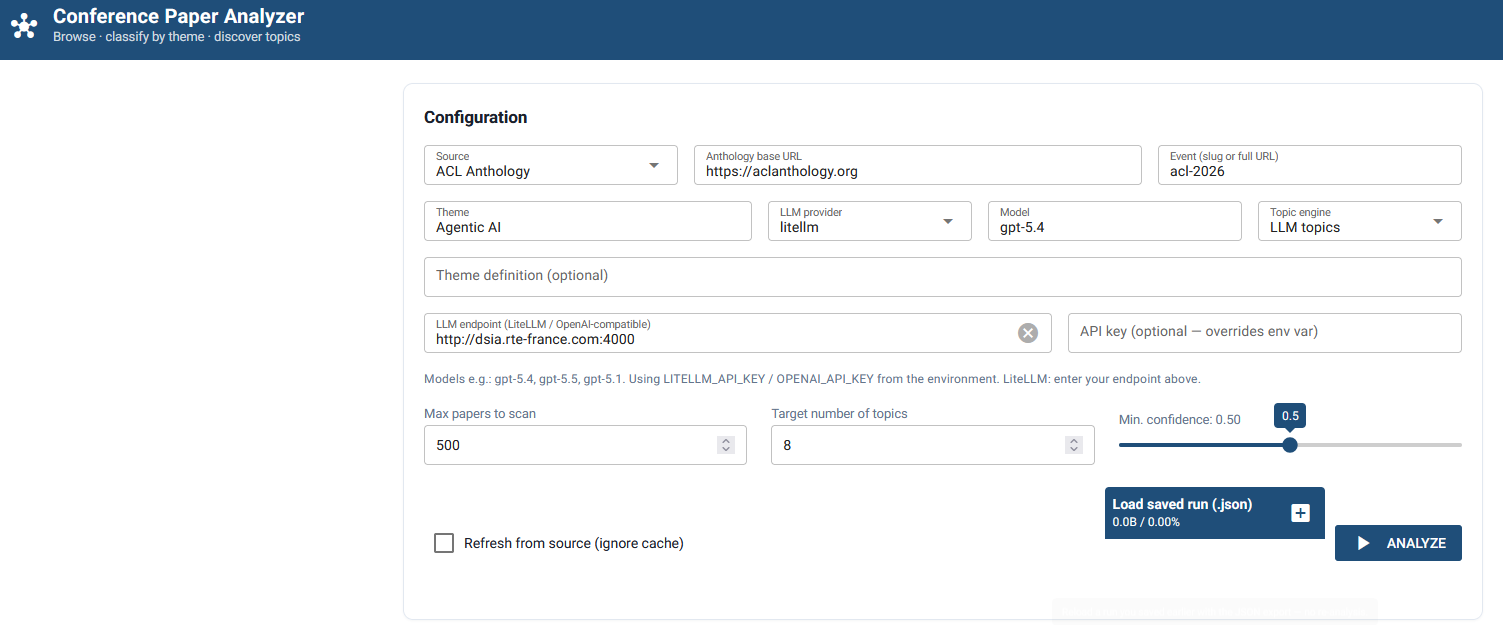Start analysis with the Analyze button
The width and height of the screenshot is (1503, 637).
tap(1398, 543)
